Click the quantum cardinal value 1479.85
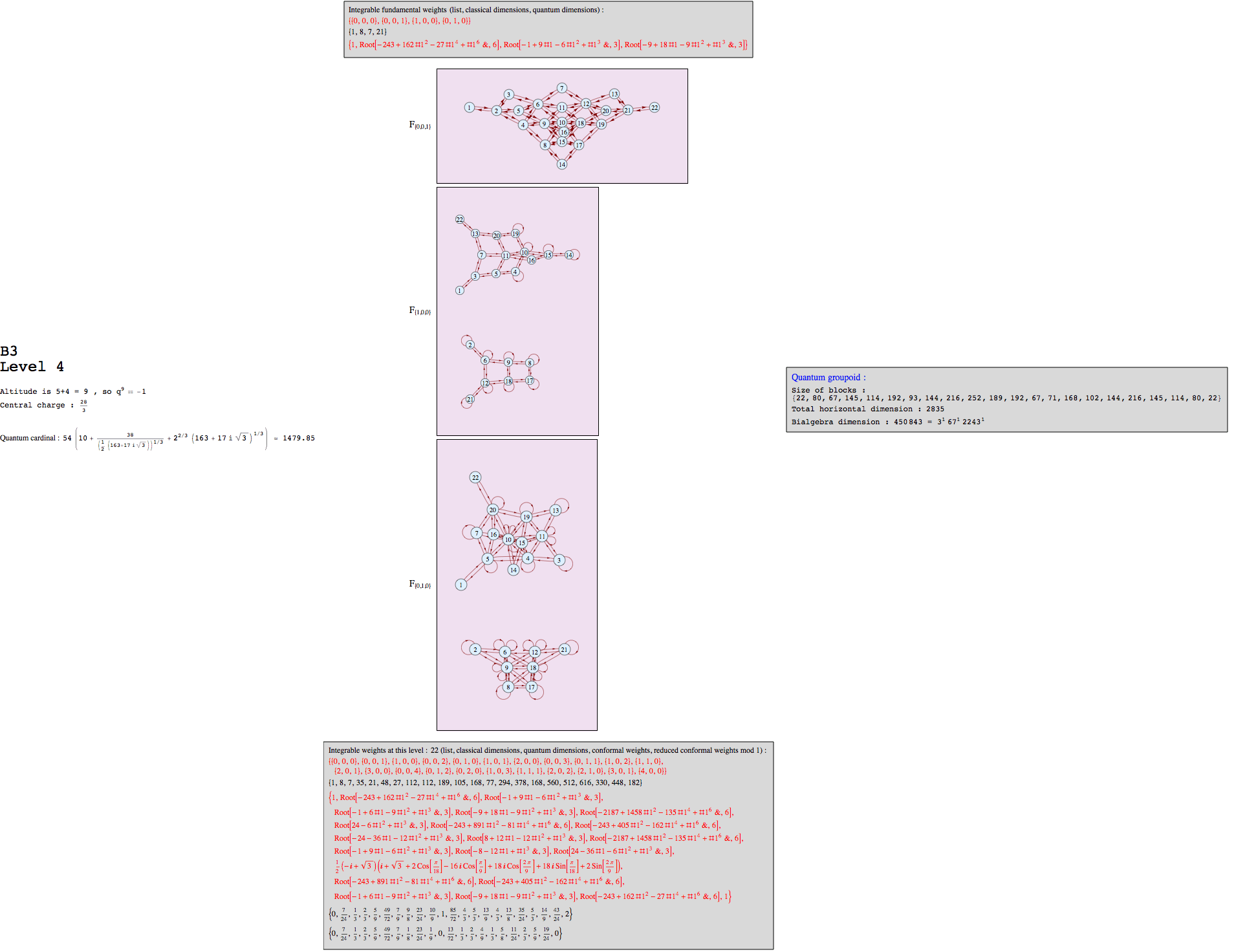The width and height of the screenshot is (1234, 952). click(299, 438)
